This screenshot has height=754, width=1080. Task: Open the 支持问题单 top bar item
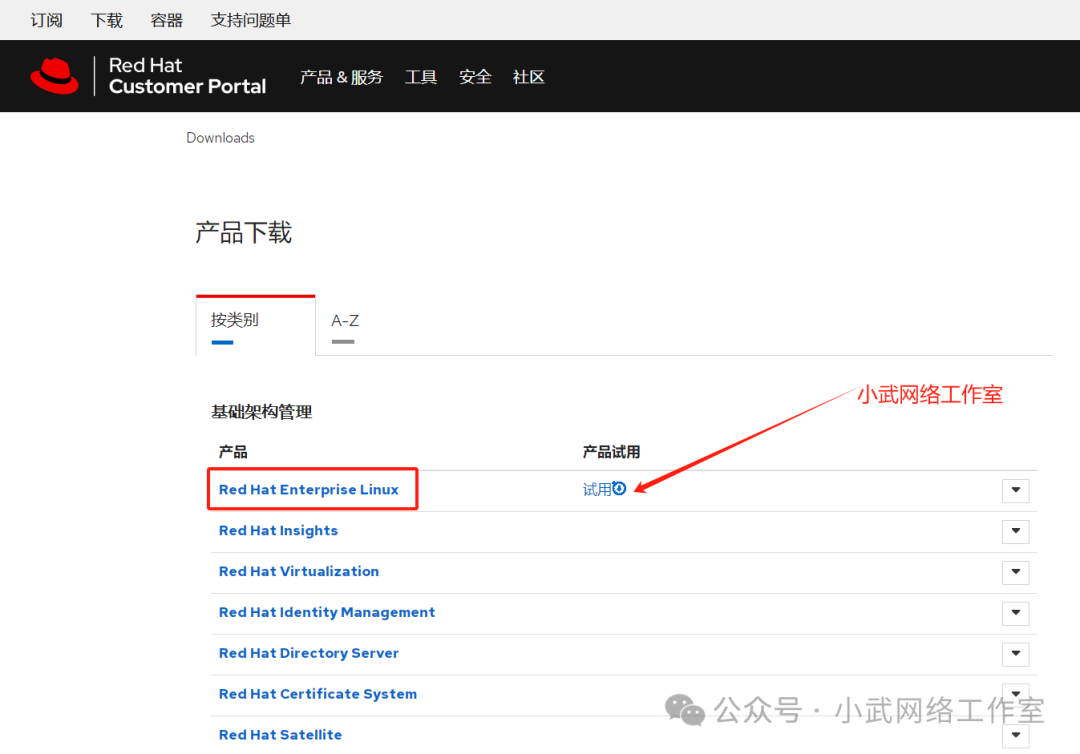(251, 20)
